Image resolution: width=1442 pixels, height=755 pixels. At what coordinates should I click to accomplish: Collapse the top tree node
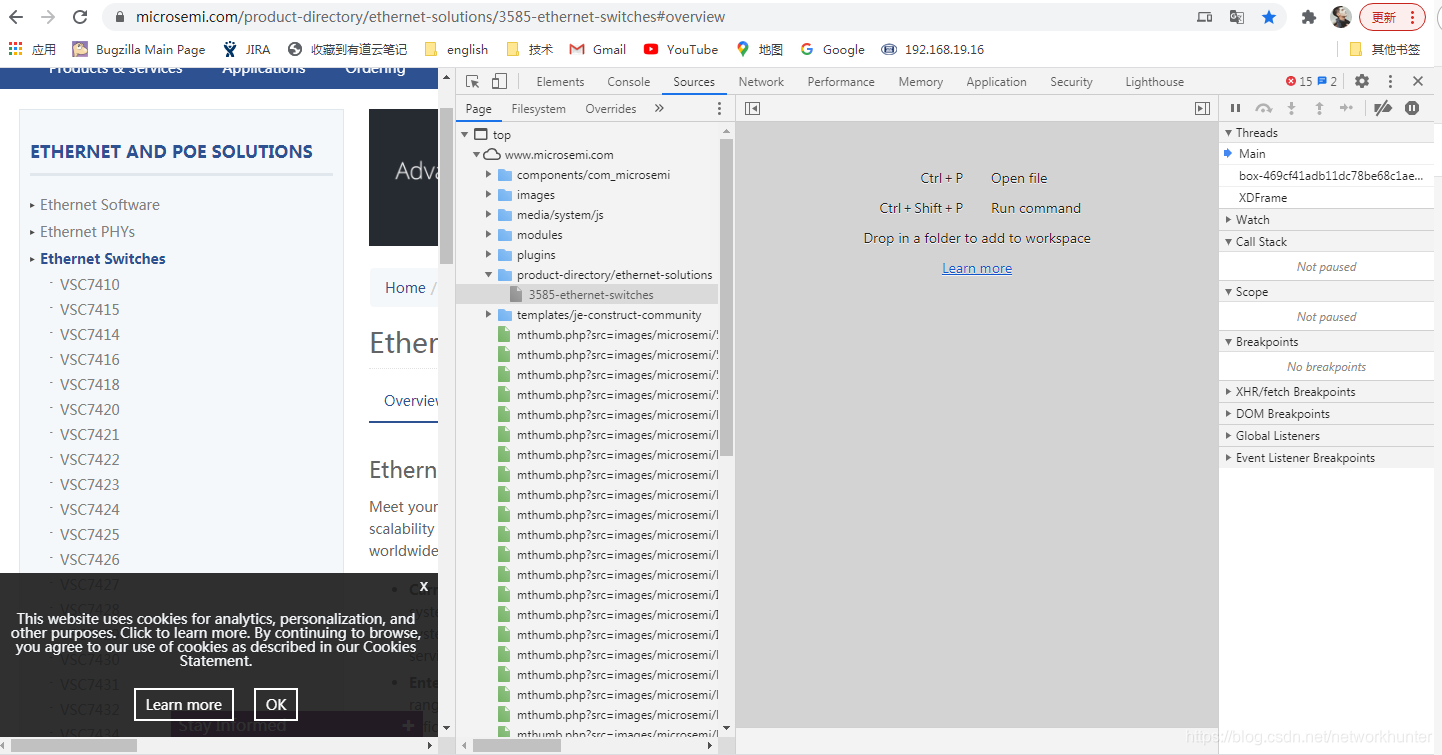pyautogui.click(x=465, y=135)
